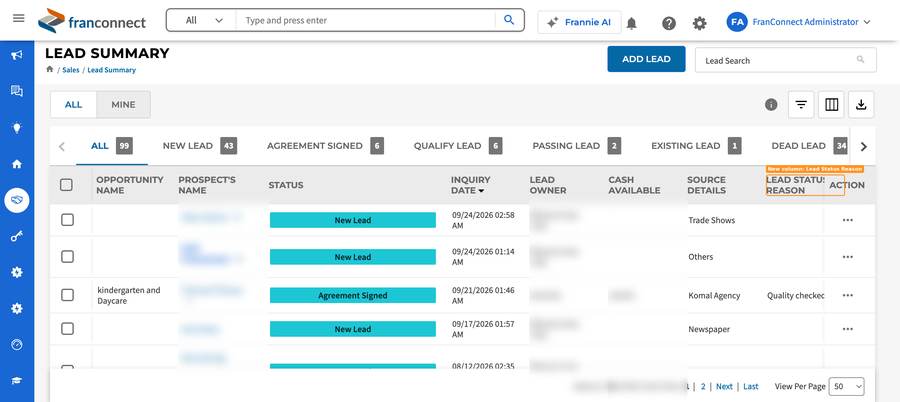Switch to the ALL leads toggle
This screenshot has height=402, width=900.
pos(73,105)
